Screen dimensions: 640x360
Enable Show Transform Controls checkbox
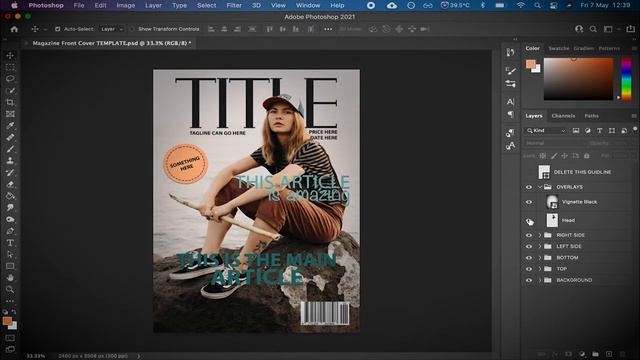[132, 29]
